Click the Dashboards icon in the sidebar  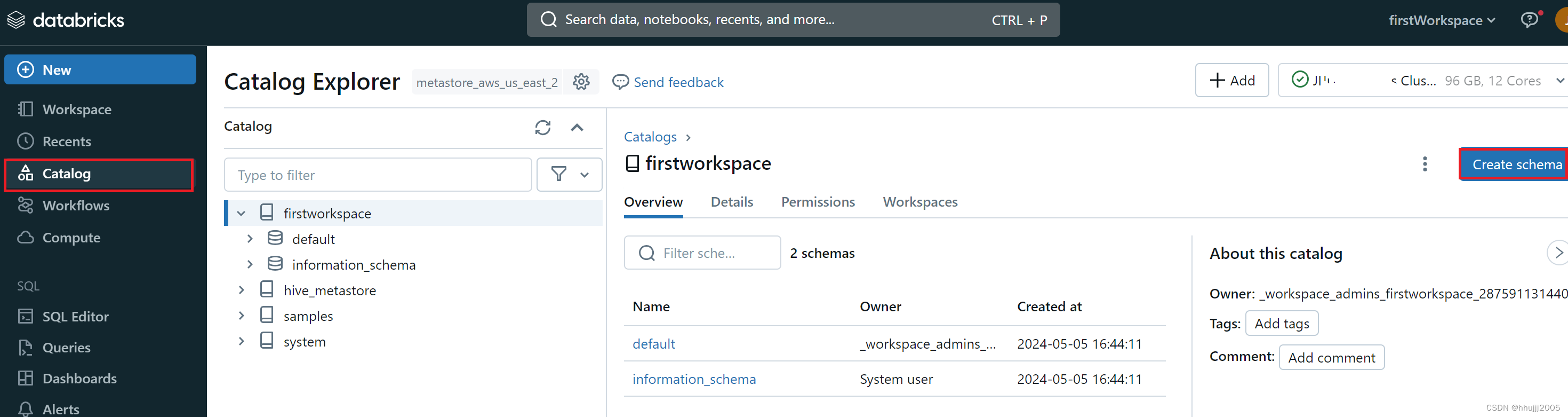coord(25,379)
